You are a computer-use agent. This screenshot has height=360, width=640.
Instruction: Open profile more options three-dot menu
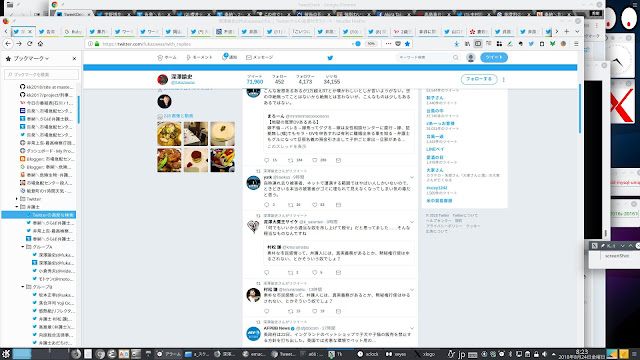click(x=504, y=80)
